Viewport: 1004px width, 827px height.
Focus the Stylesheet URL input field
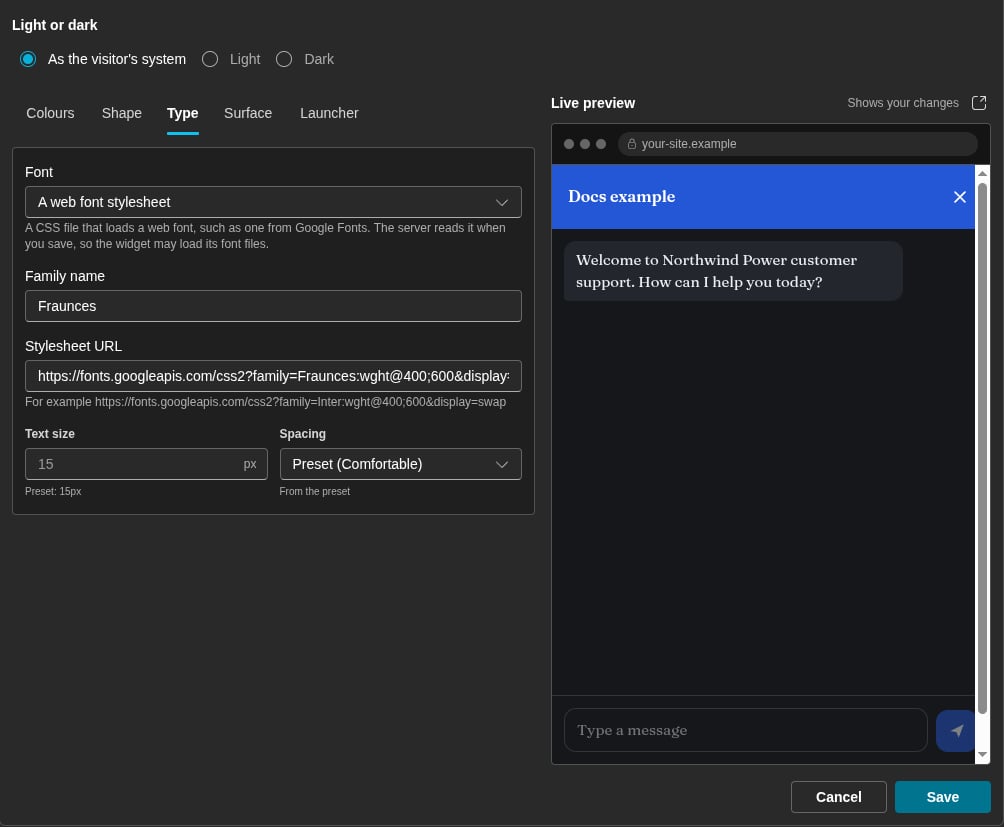point(273,376)
